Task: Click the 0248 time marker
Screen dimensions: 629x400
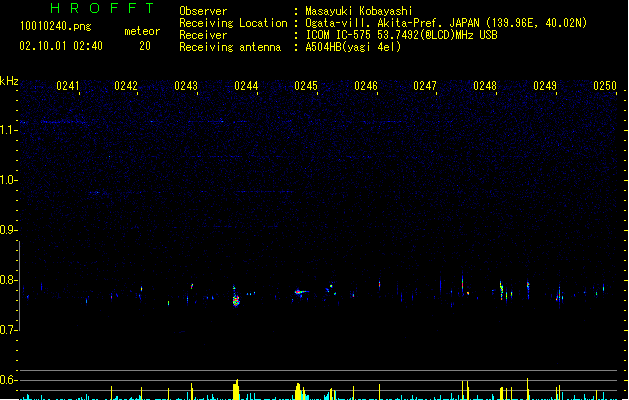Action: [485, 86]
